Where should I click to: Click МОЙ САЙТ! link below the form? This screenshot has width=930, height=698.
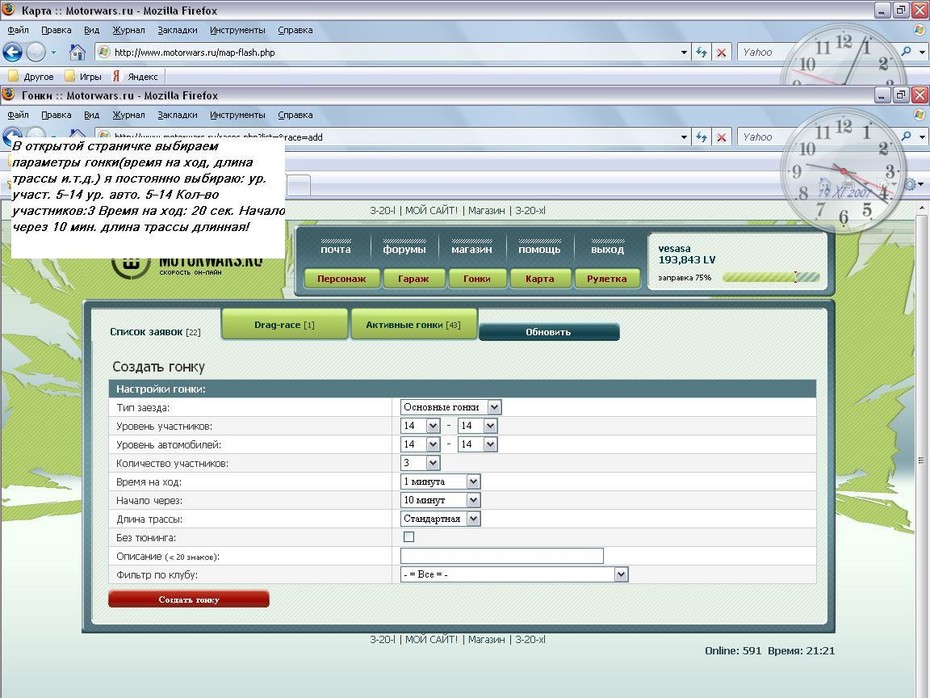tap(431, 640)
